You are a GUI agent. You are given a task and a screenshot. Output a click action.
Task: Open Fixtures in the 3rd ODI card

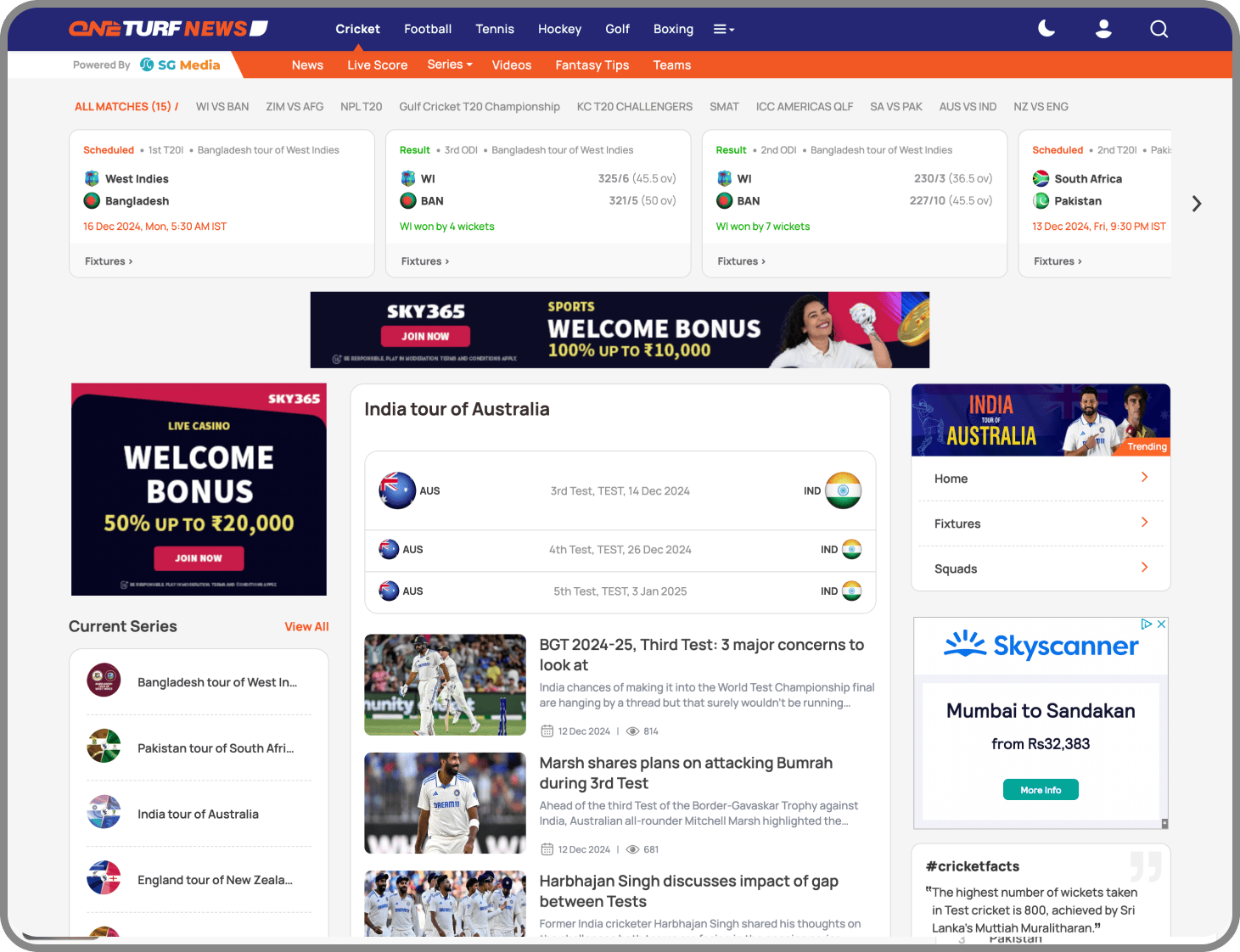tap(425, 261)
